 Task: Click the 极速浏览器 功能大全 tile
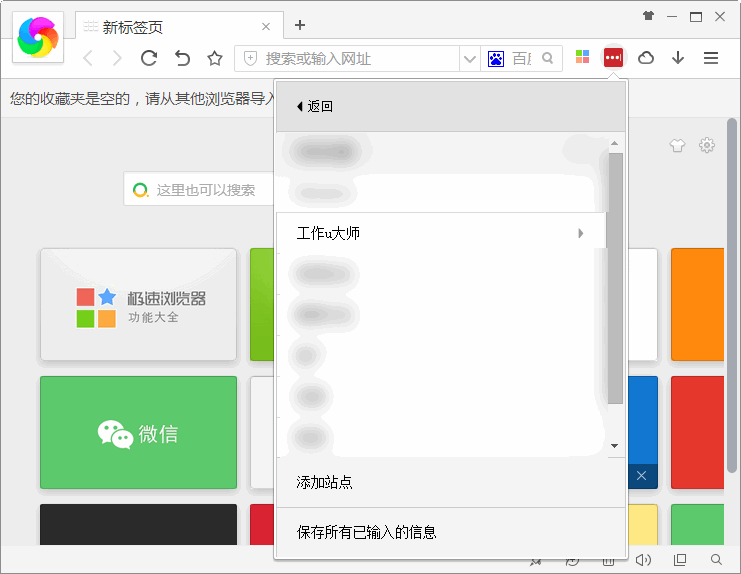(x=138, y=305)
